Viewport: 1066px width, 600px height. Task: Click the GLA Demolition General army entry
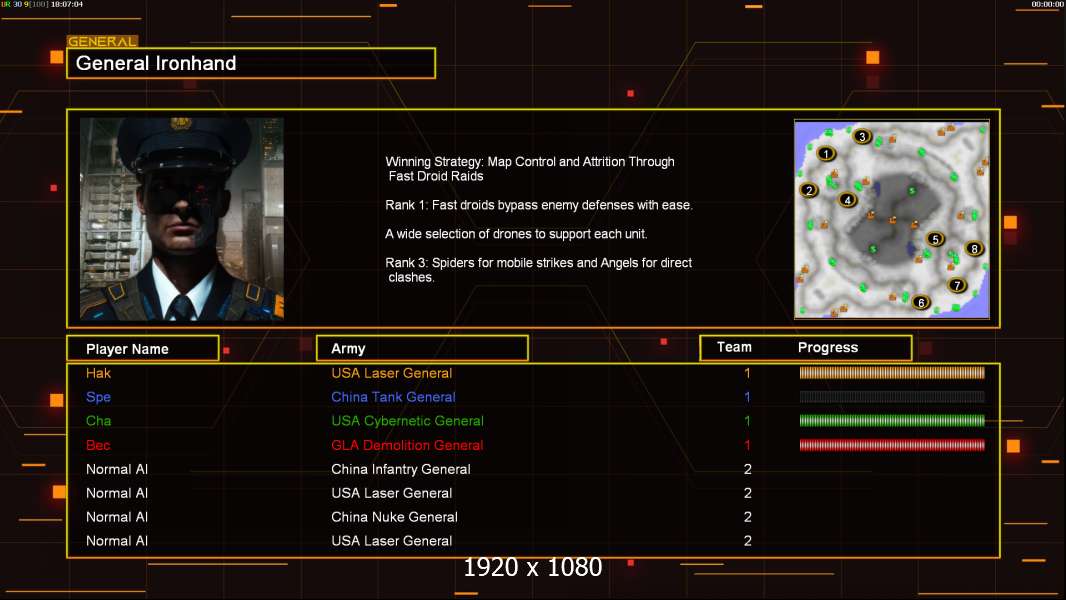point(407,445)
